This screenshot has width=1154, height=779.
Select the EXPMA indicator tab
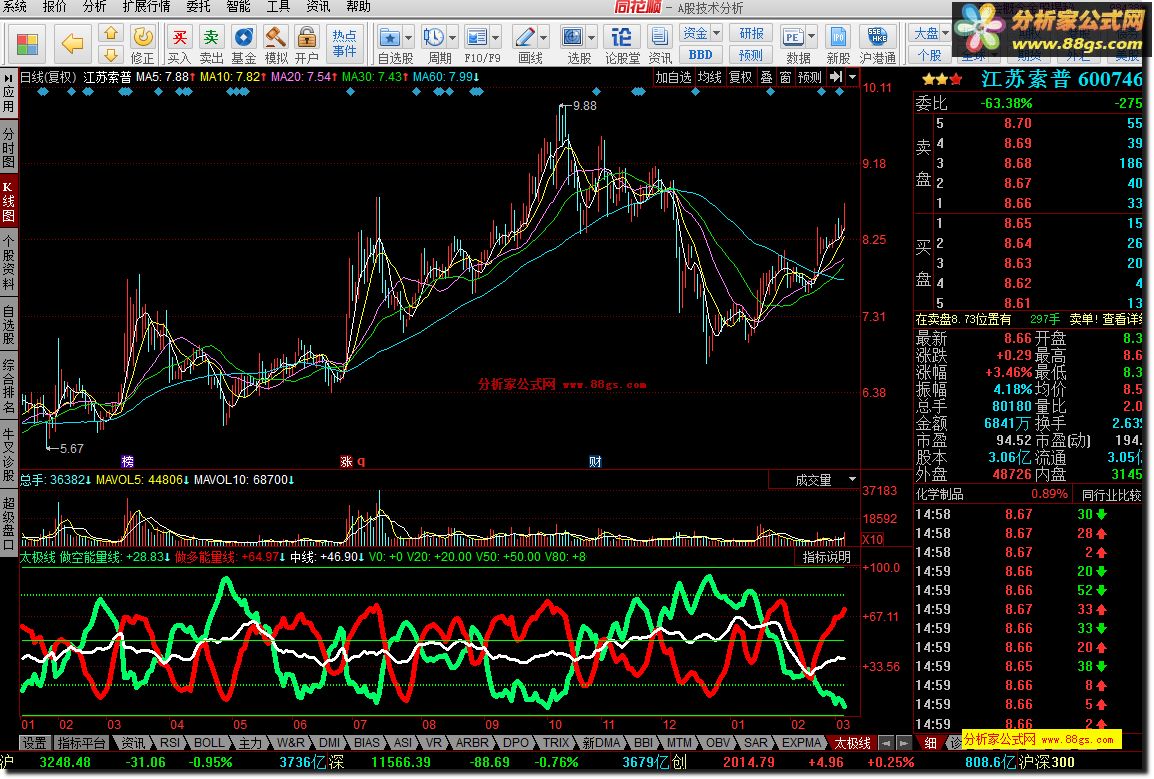tap(801, 743)
